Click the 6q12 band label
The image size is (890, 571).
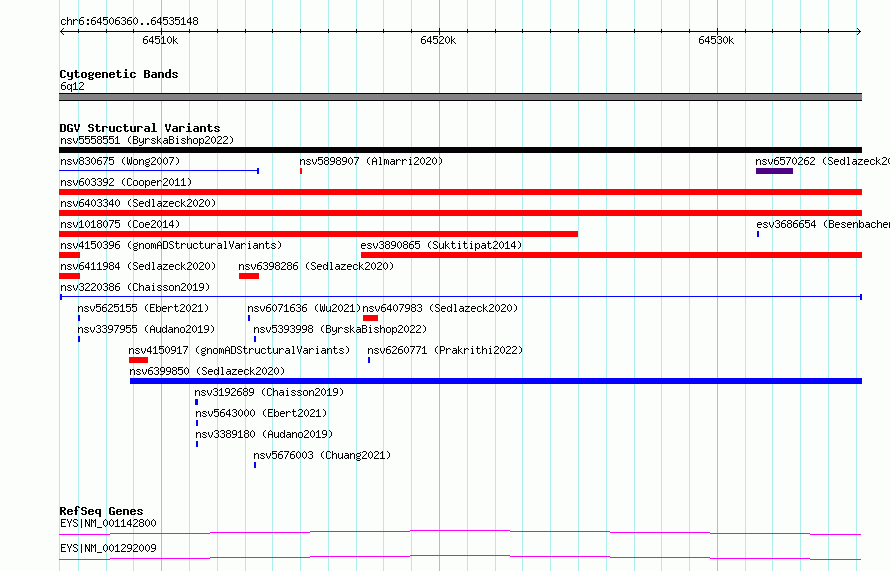coord(72,86)
